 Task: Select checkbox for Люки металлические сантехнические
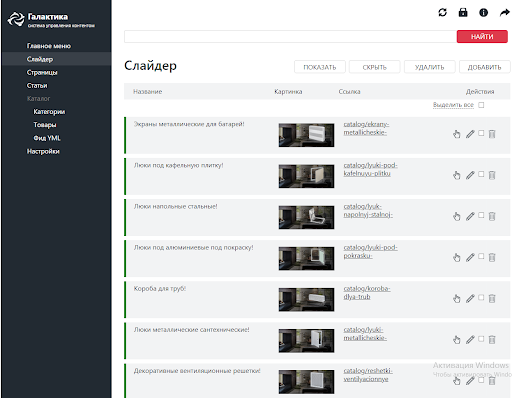pyautogui.click(x=481, y=339)
